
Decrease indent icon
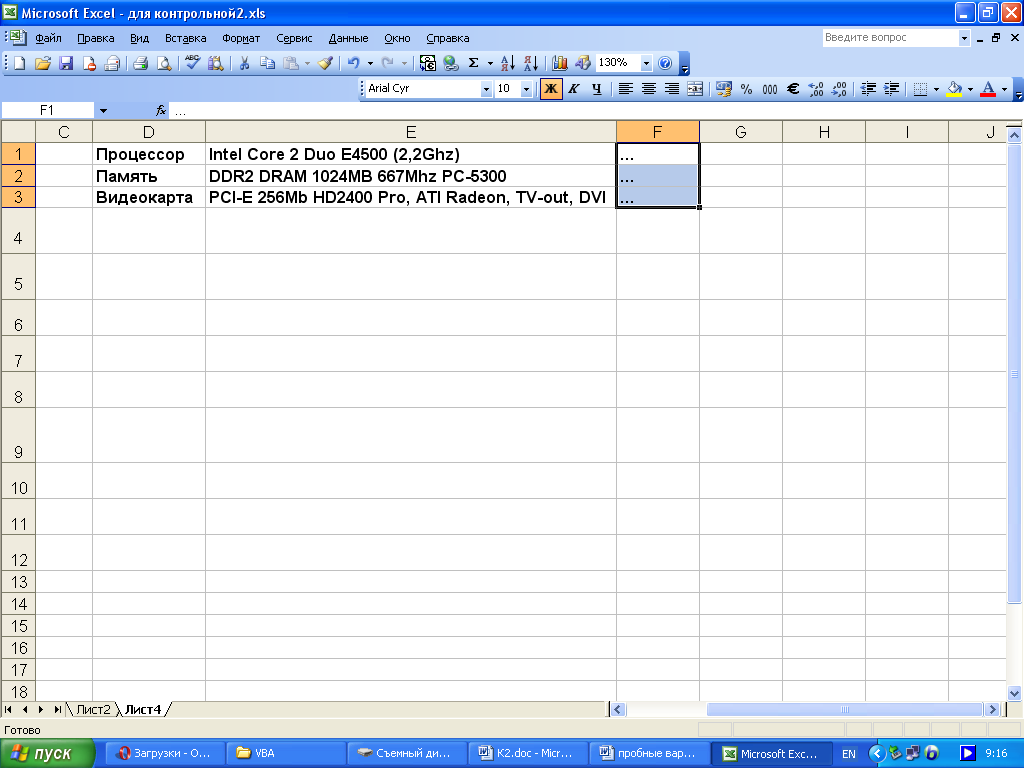868,89
